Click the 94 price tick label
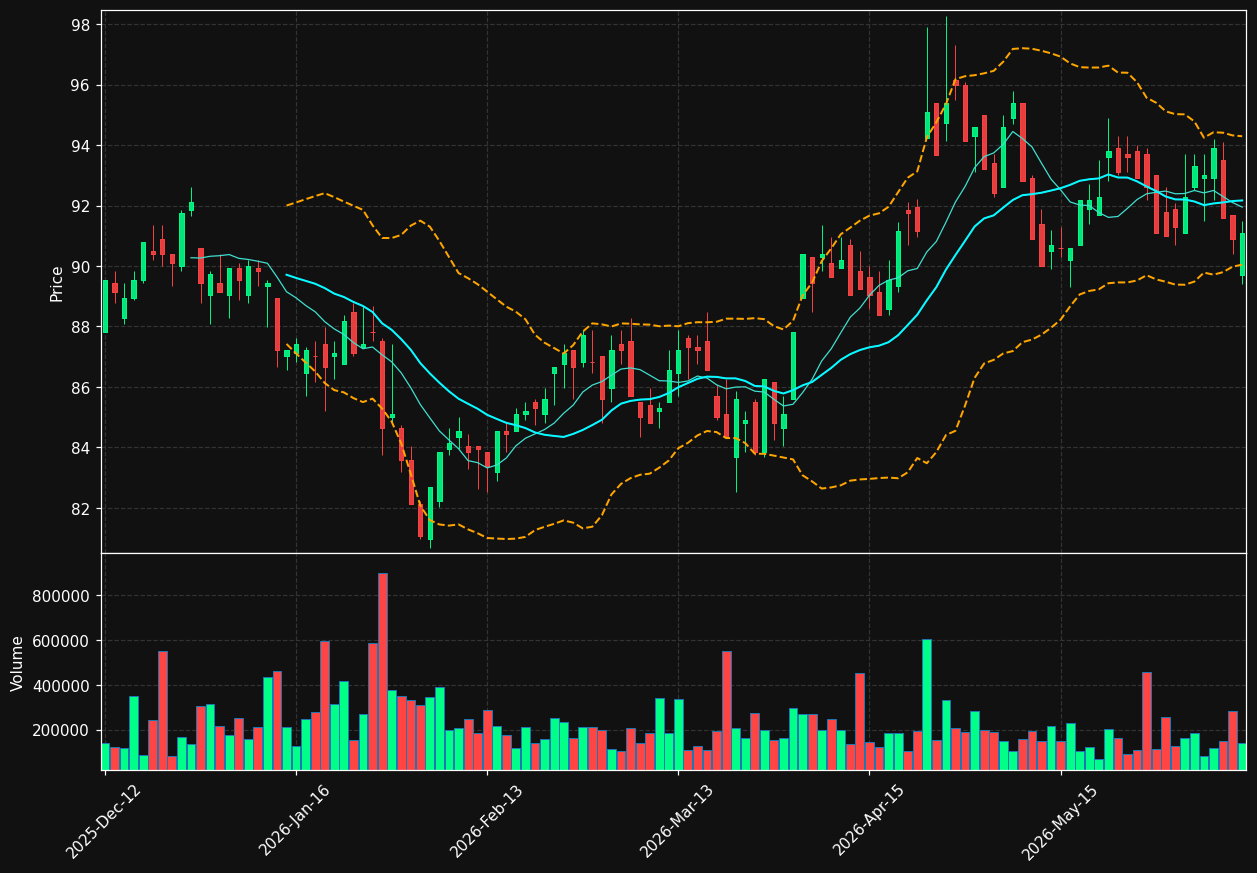This screenshot has width=1257, height=873. click(x=81, y=146)
